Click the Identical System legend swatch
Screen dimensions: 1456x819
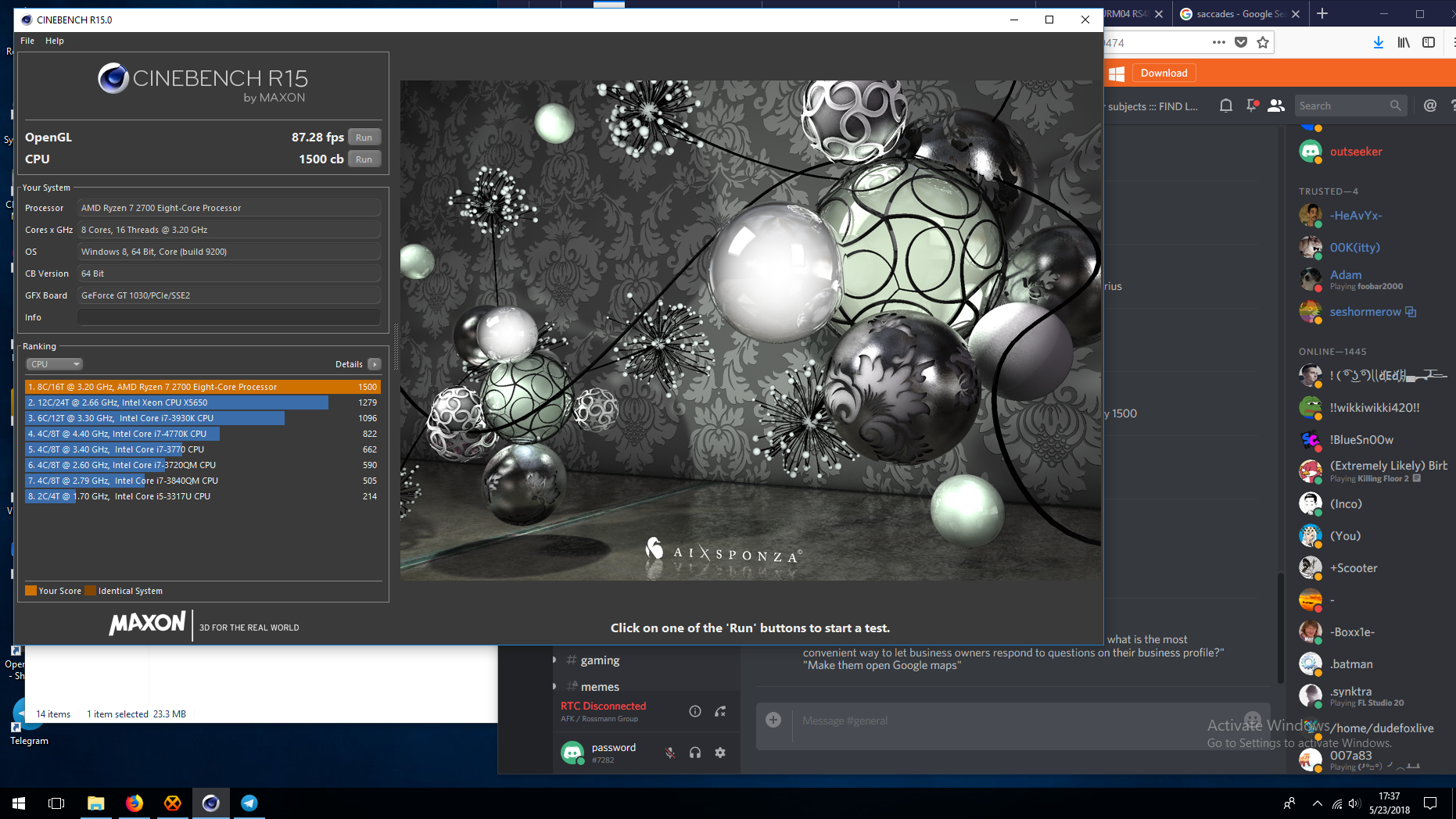coord(90,591)
